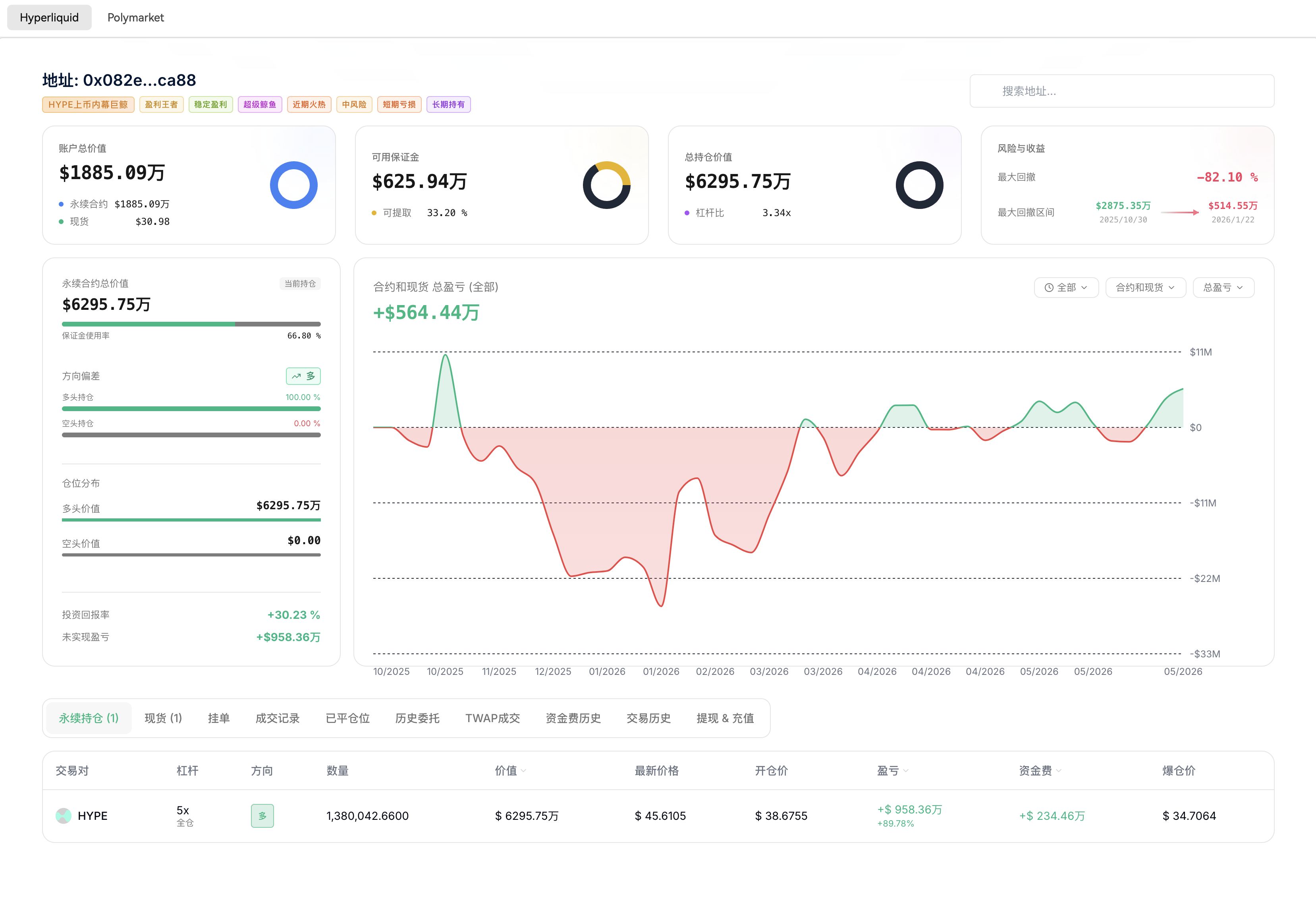Viewport: 1316px width, 912px height.
Task: Click the drawdown end value $514.55万
Action: [x=1233, y=206]
